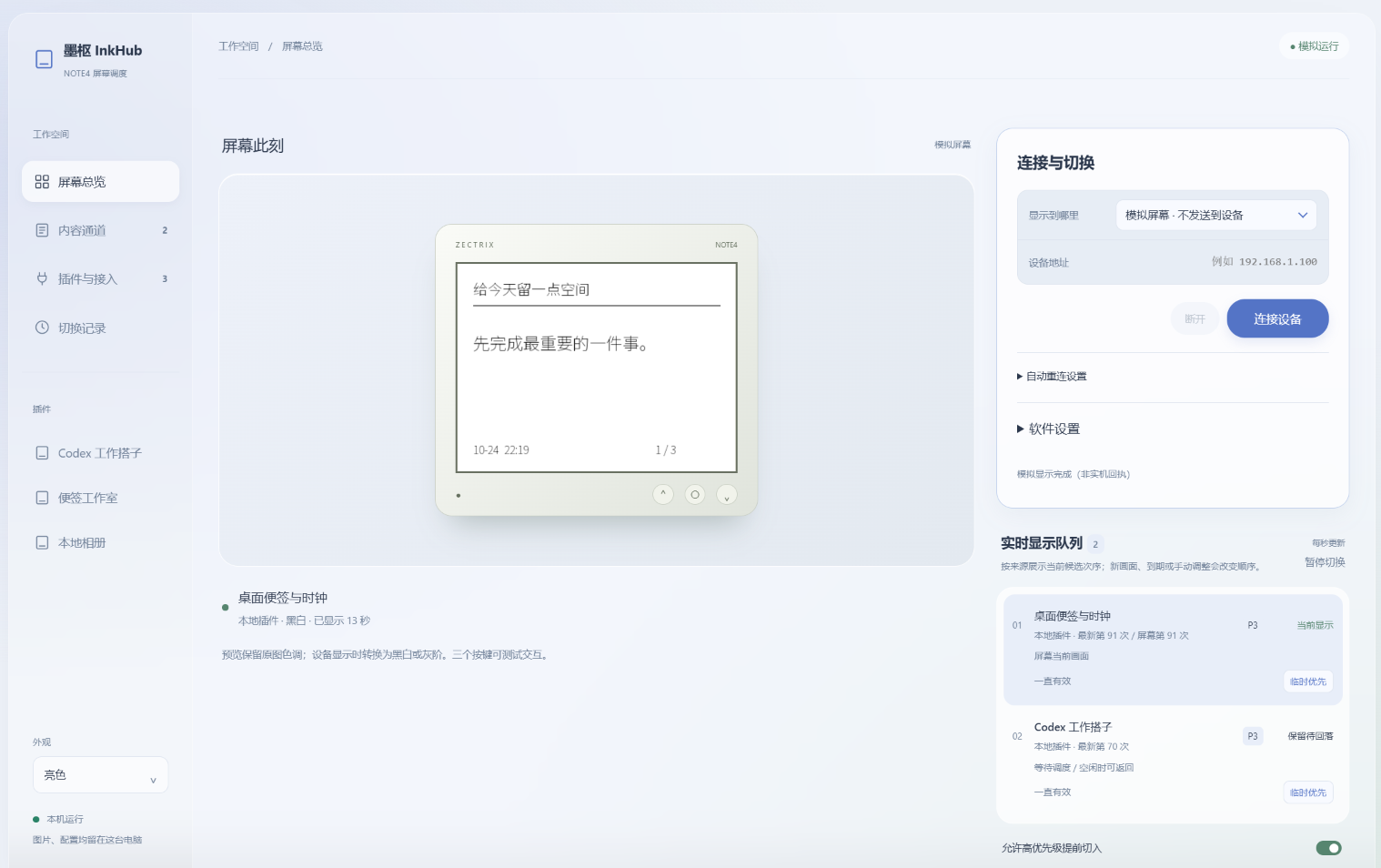The height and width of the screenshot is (868, 1381).
Task: Open 切换记录 in sidebar
Action: click(x=100, y=328)
